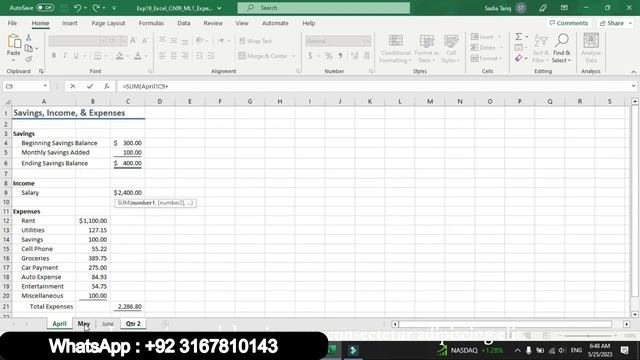Click the vertical scrollbar down arrow
The height and width of the screenshot is (360, 640).
point(635,314)
